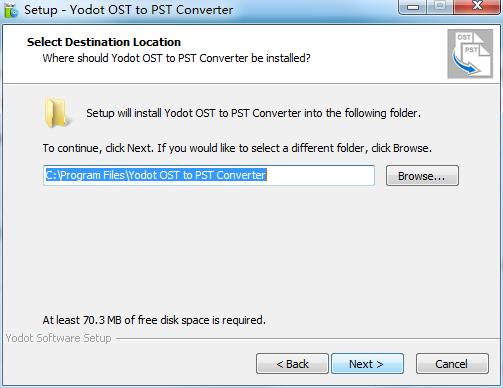Minimize the setup window
This screenshot has height=388, width=503.
(413, 7)
